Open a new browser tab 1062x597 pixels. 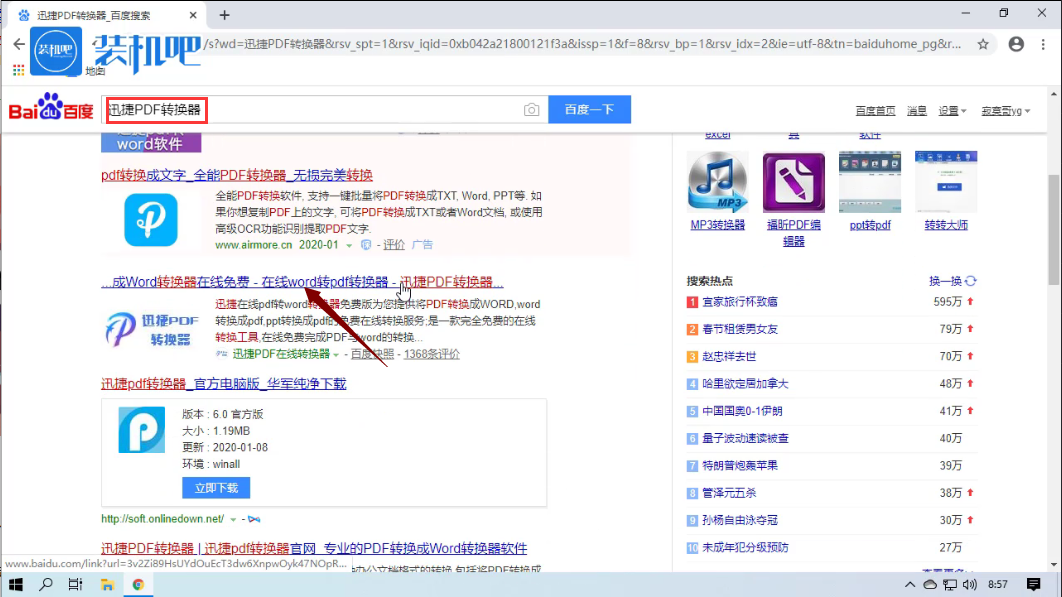225,15
